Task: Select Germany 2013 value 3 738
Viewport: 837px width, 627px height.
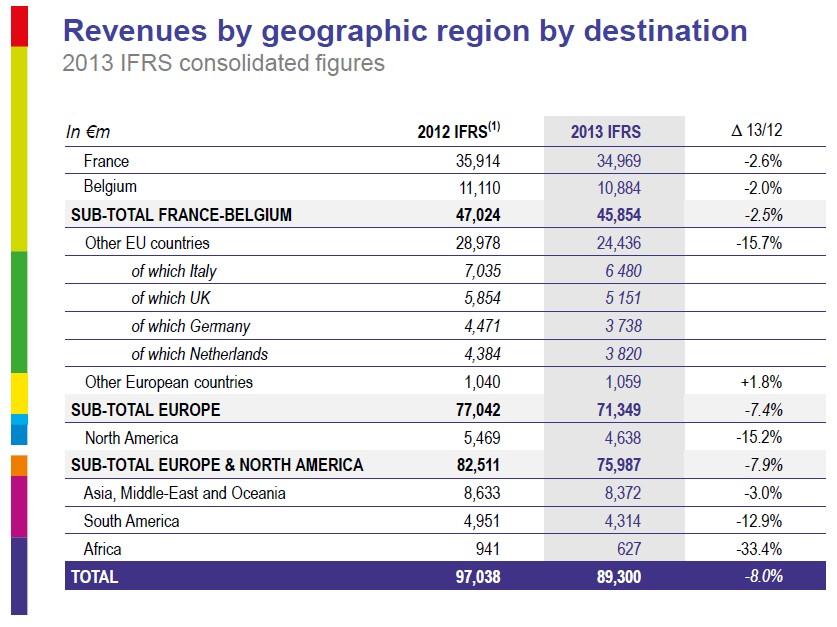Action: (x=623, y=326)
